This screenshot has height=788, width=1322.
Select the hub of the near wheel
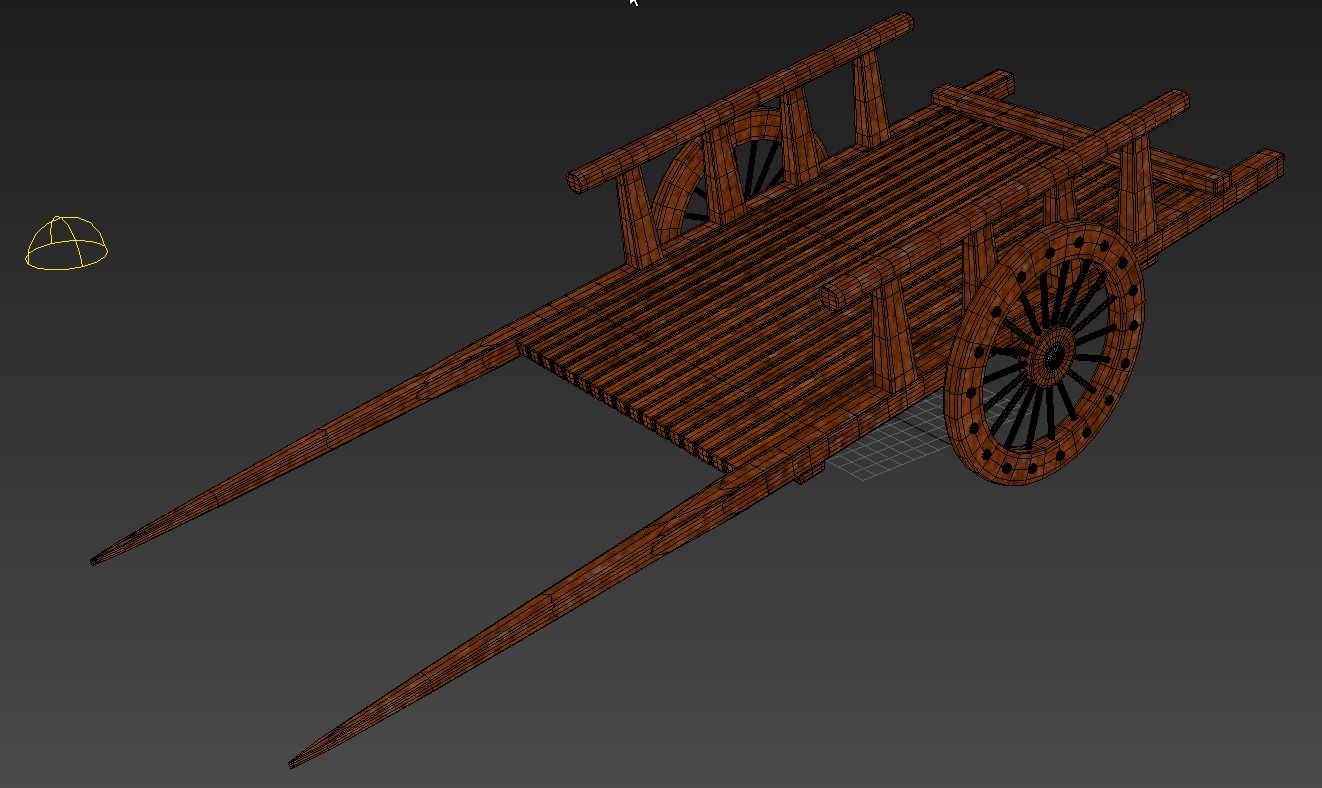click(x=1052, y=355)
